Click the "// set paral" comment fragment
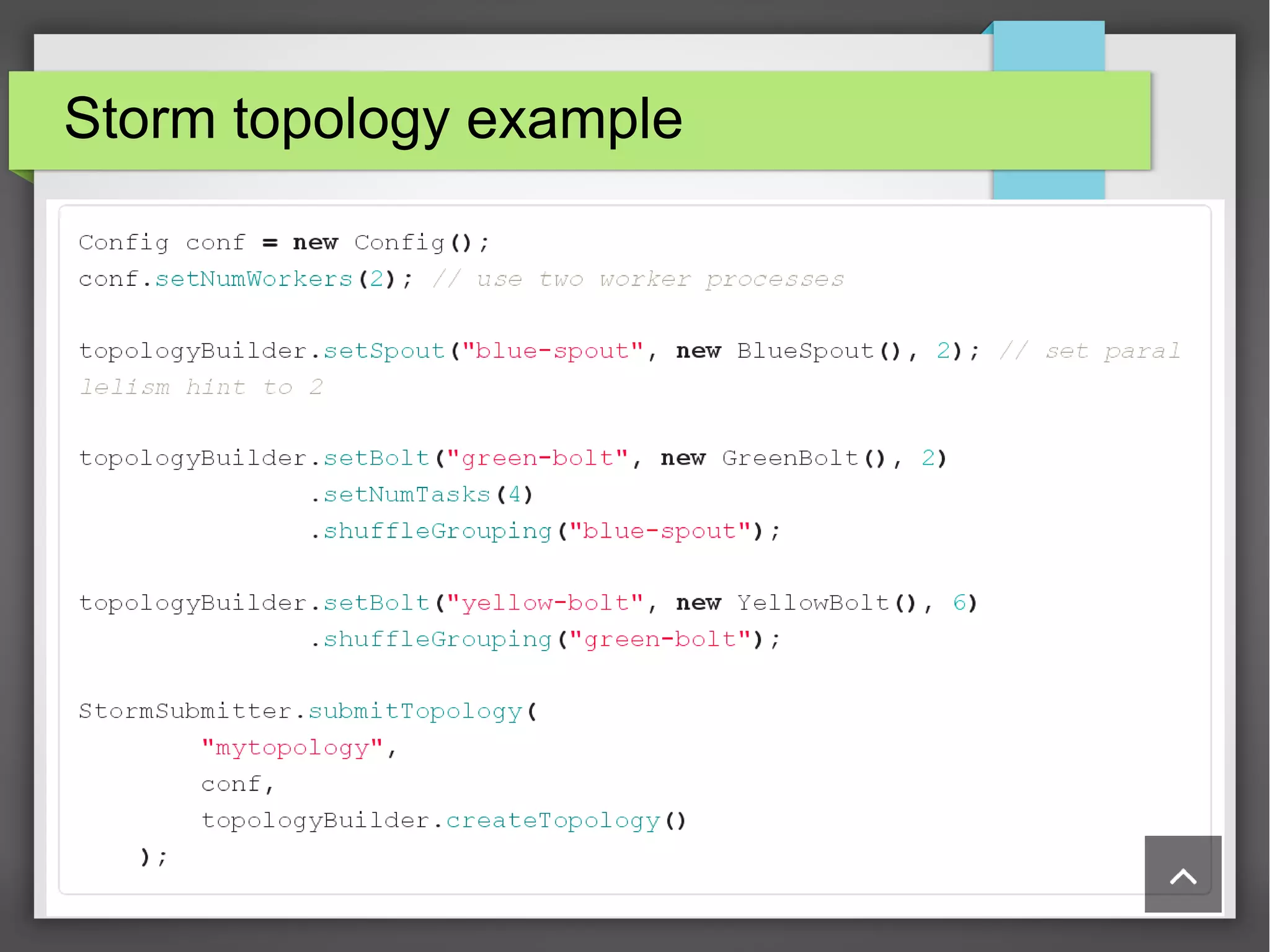The height and width of the screenshot is (952, 1270). (1090, 351)
